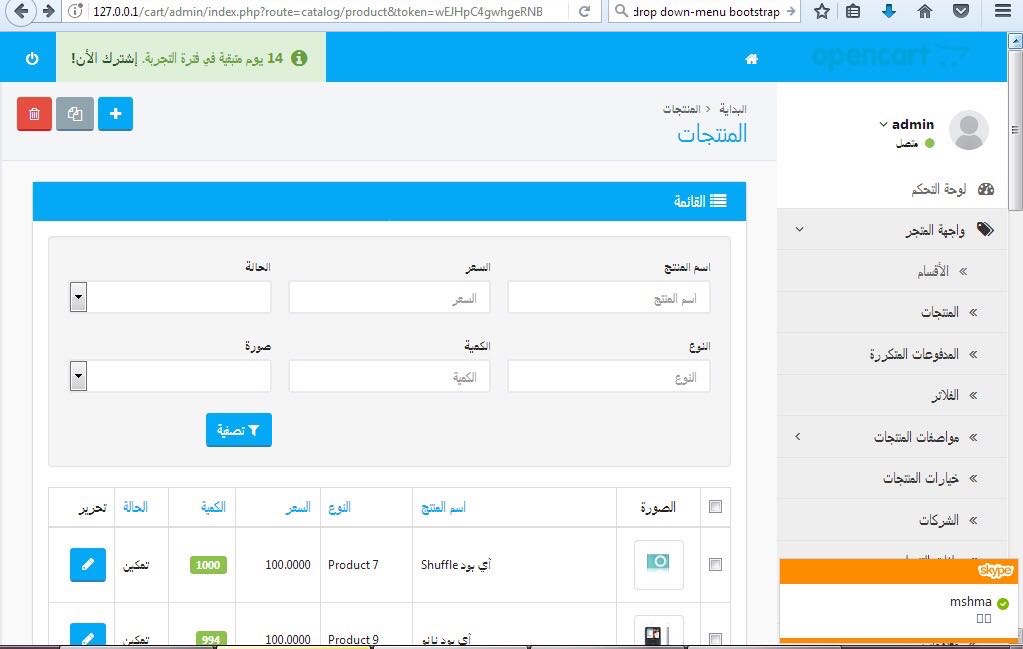Screen dimensions: 1023x649
Task: Click the إشترك الأن subscribe link
Action: [104, 59]
